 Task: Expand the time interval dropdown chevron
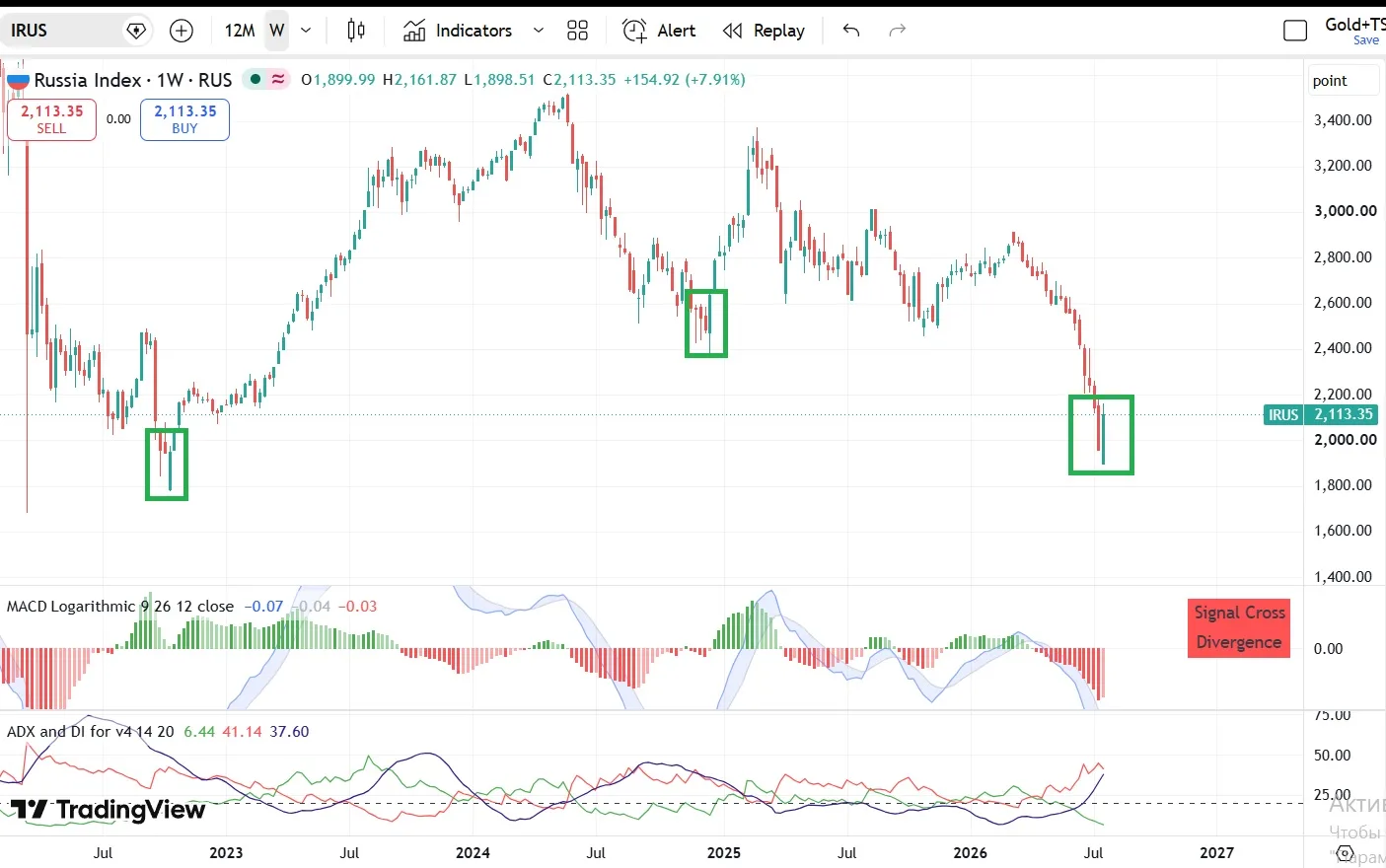point(306,31)
